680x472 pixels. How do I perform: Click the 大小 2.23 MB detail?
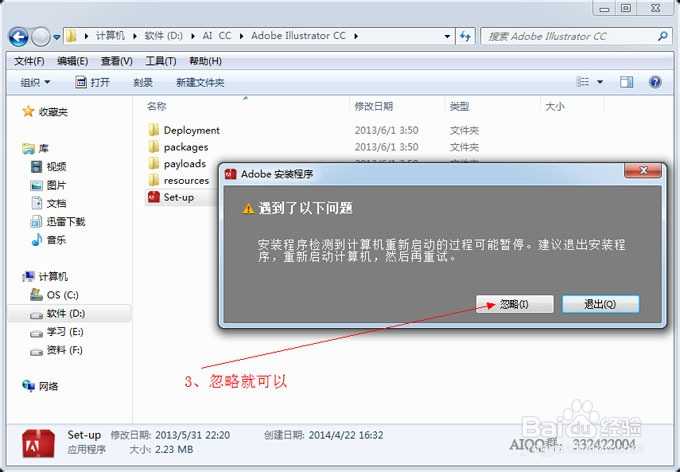(x=161, y=450)
